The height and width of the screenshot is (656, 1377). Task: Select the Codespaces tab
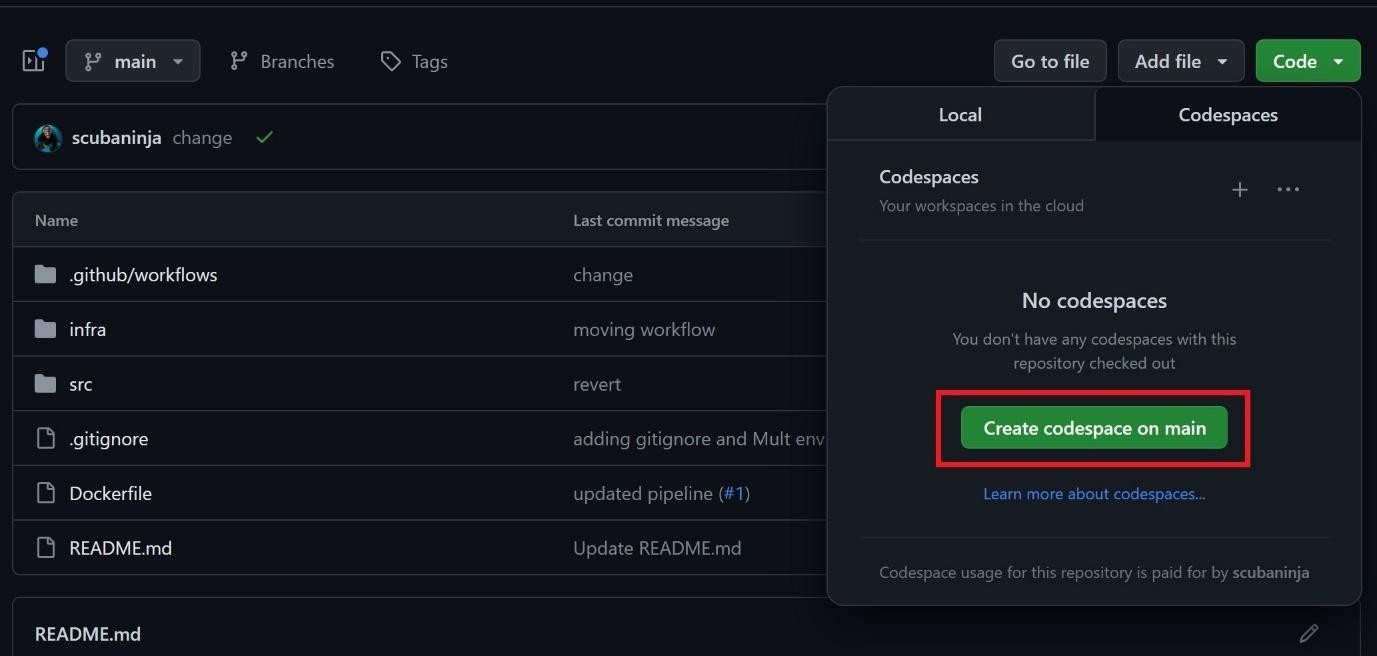(x=1227, y=115)
